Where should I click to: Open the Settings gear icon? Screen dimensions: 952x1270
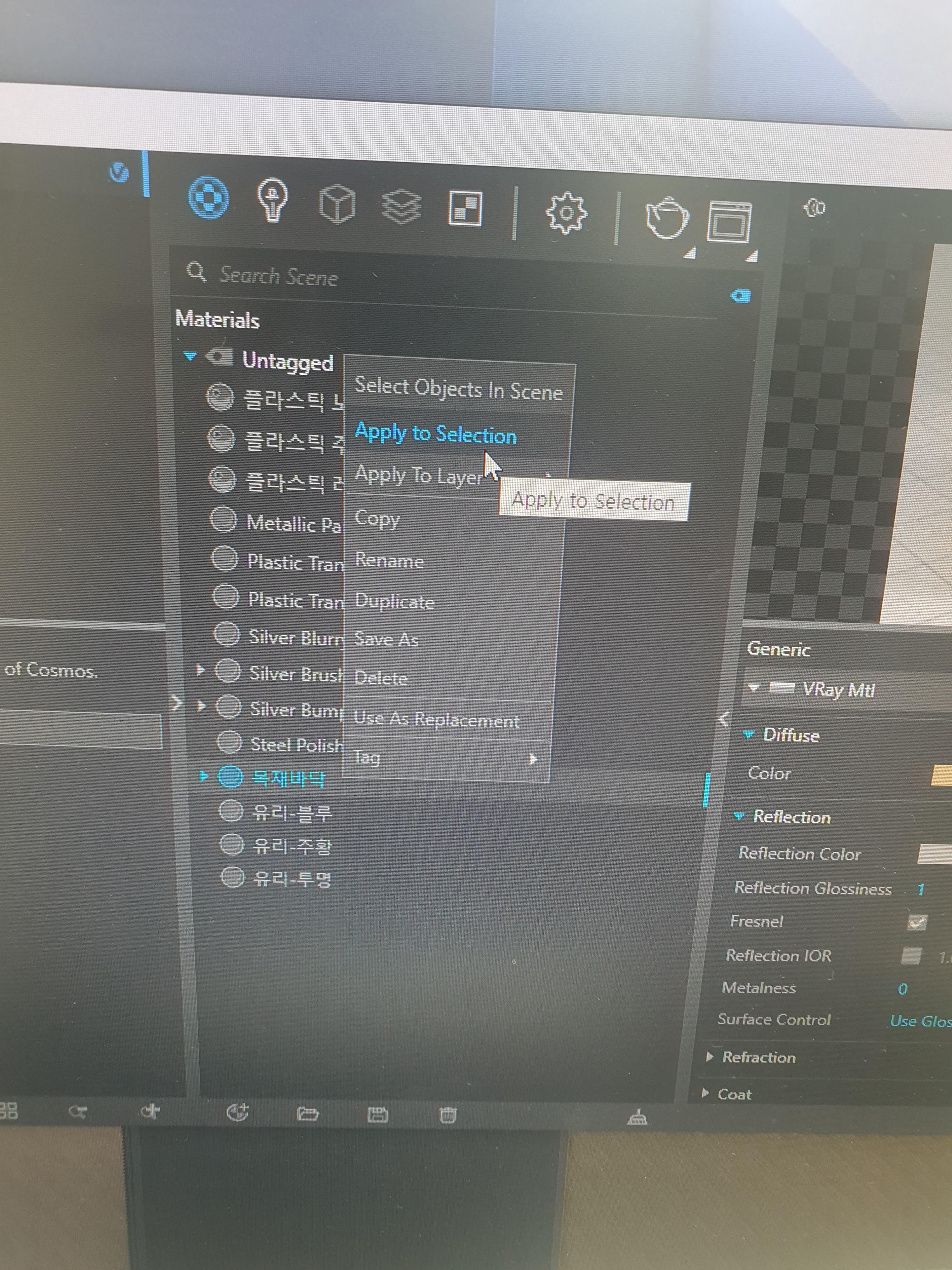566,214
